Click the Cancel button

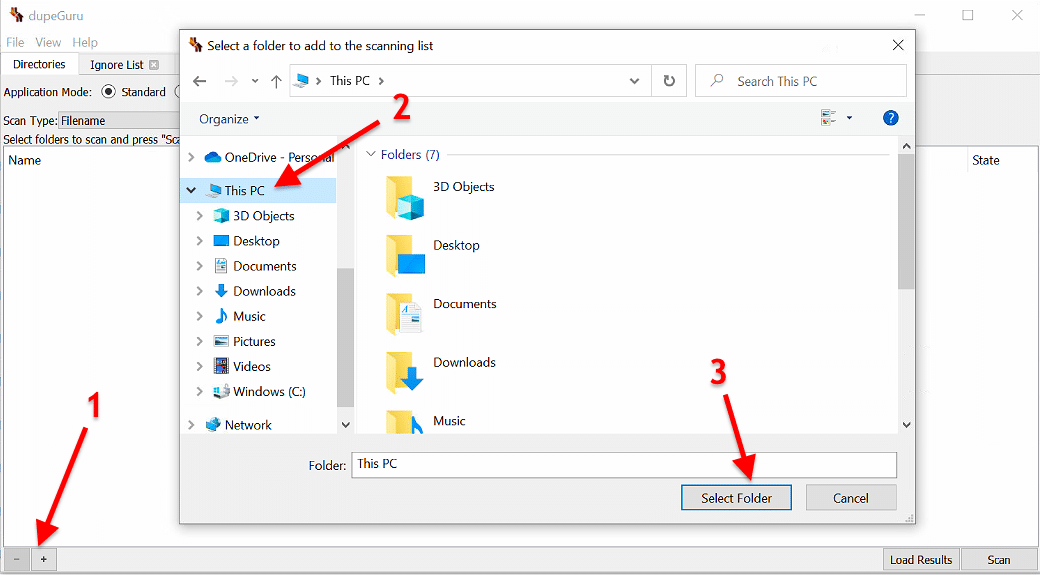(851, 497)
